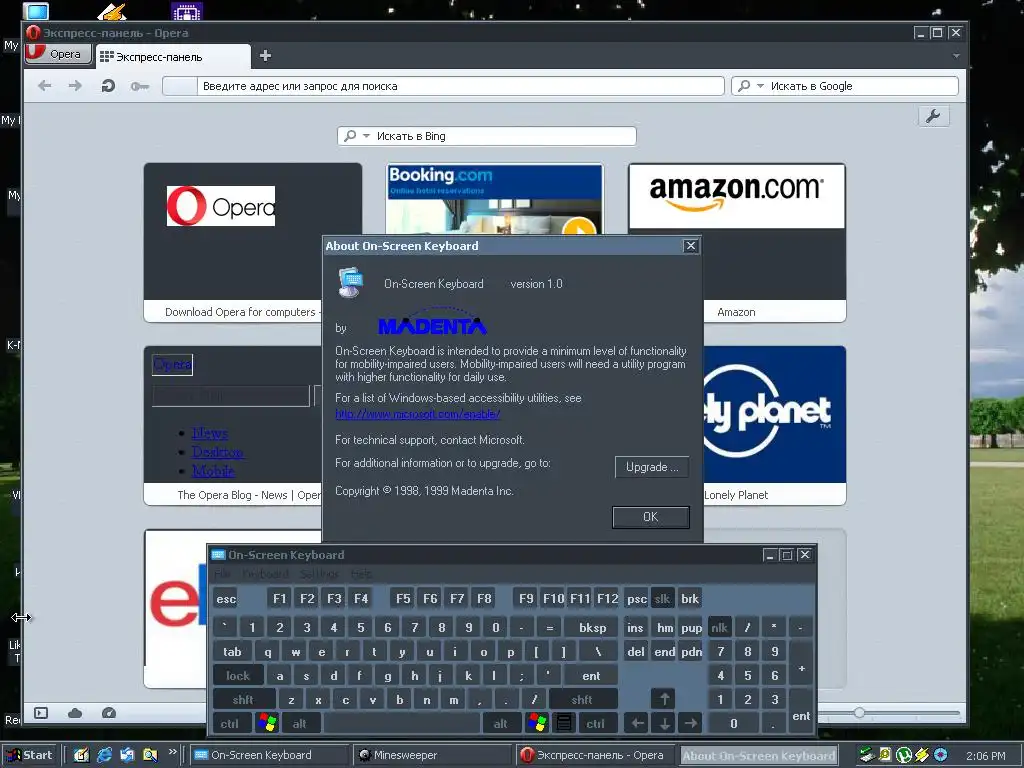Click the safely remove hardware tray icon

[867, 755]
